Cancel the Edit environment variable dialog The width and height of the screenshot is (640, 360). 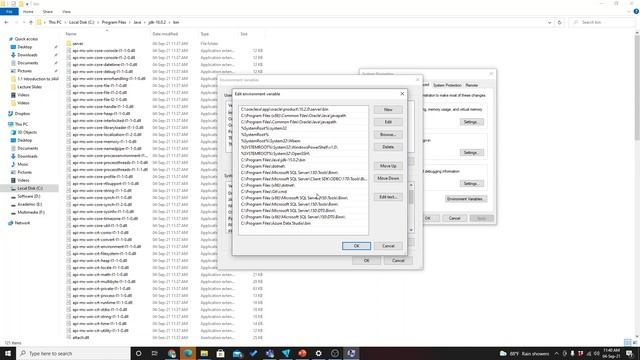(x=388, y=246)
